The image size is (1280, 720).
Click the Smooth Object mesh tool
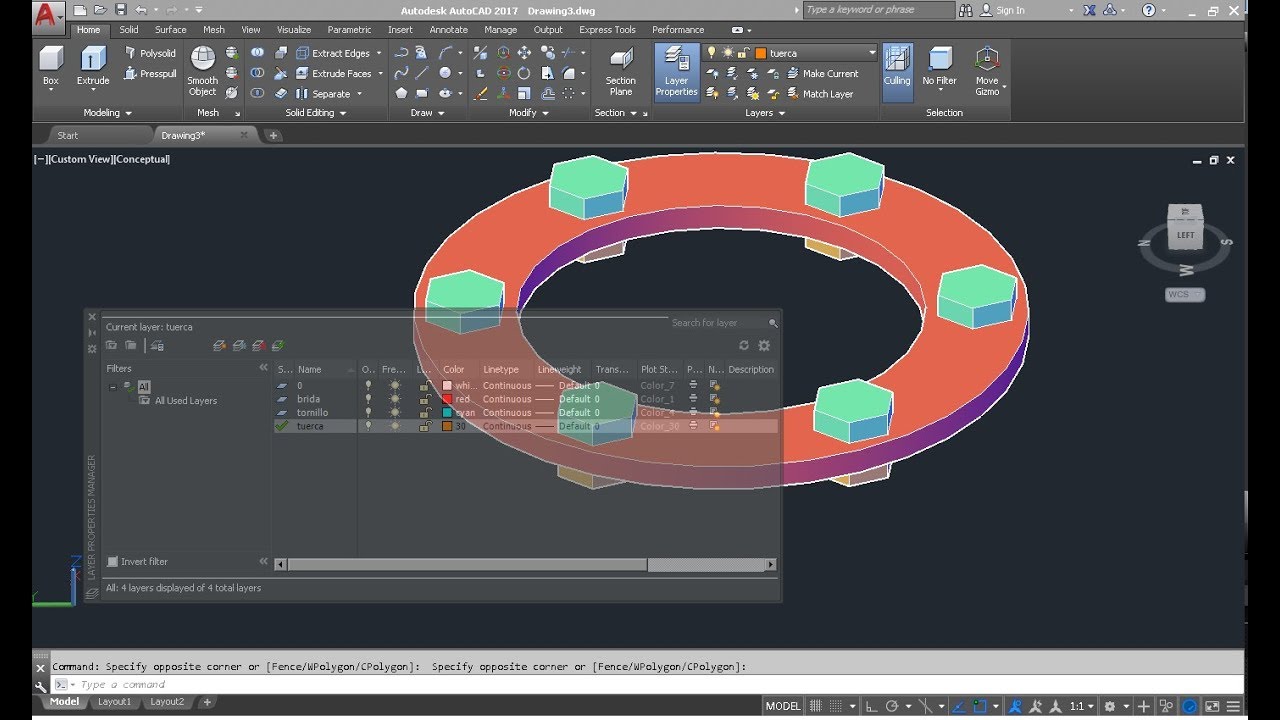point(202,72)
